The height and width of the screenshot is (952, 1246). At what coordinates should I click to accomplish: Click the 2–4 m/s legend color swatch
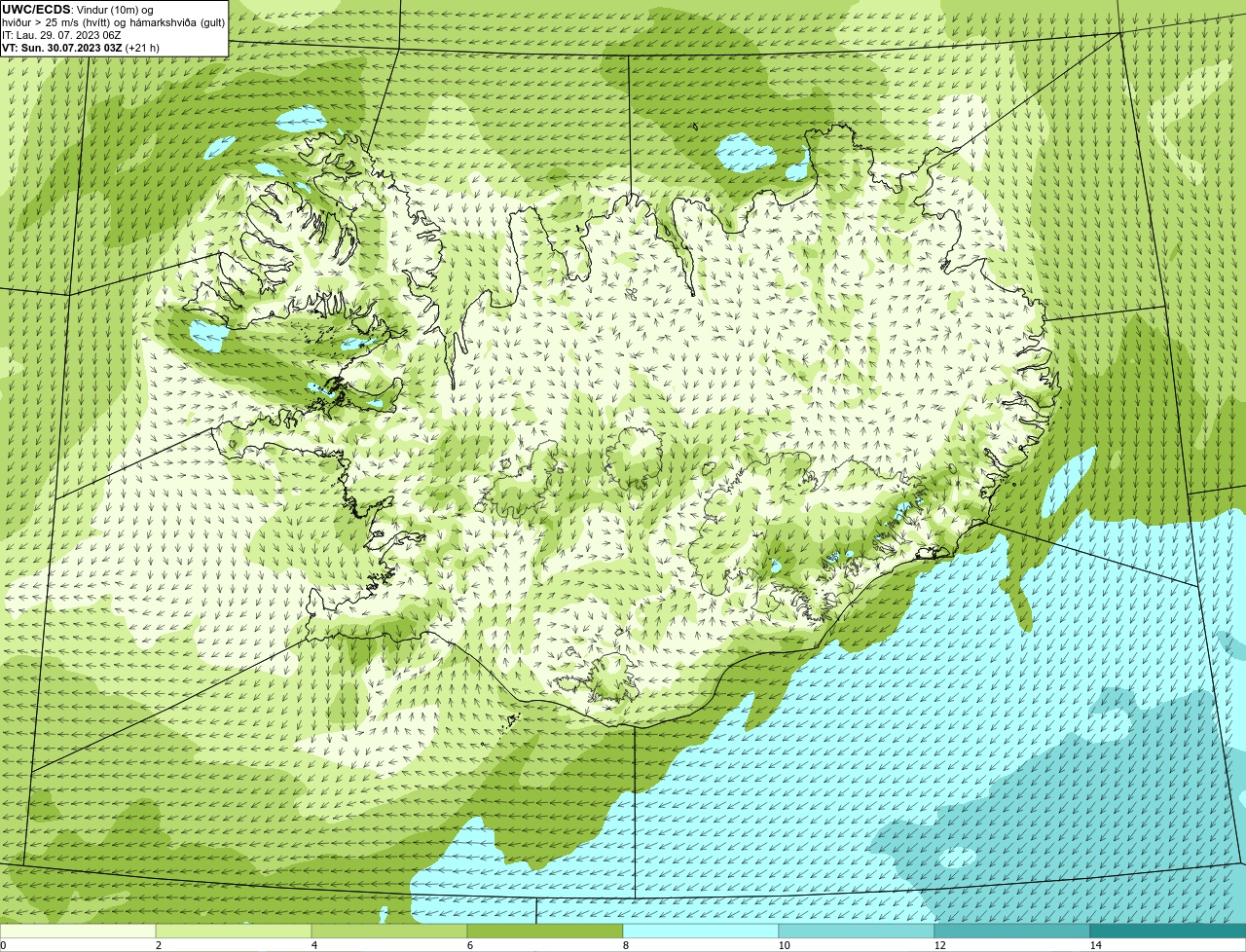pos(234,931)
